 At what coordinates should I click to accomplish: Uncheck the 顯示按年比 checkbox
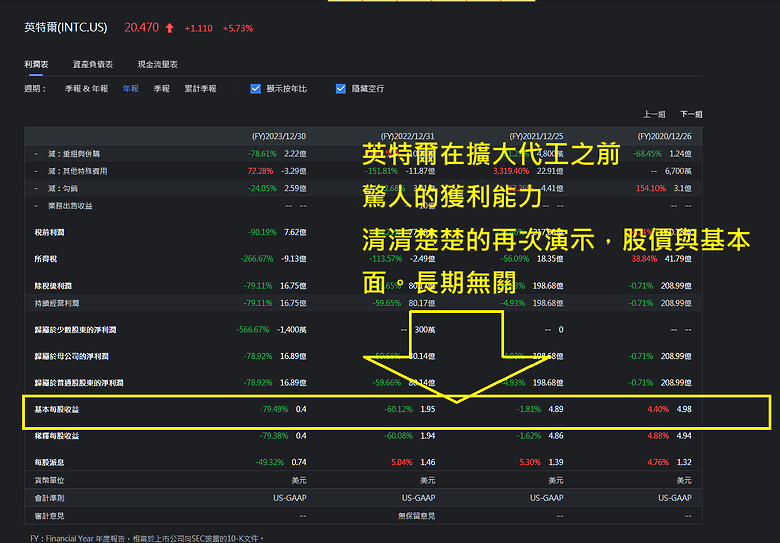click(256, 89)
